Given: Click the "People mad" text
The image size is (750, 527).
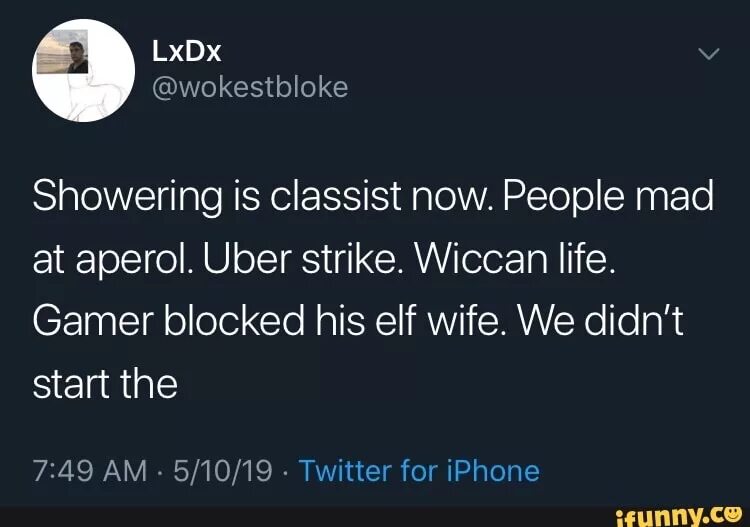Looking at the screenshot, I should coord(607,197).
